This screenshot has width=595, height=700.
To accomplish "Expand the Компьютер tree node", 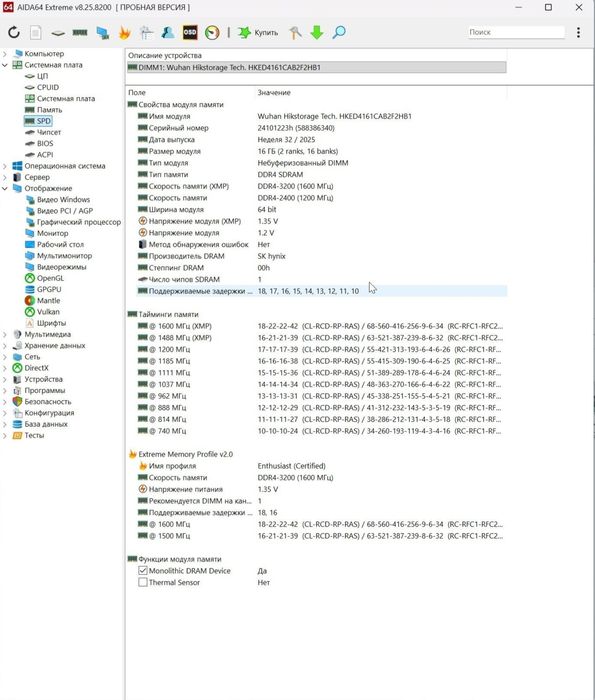I will (5, 54).
